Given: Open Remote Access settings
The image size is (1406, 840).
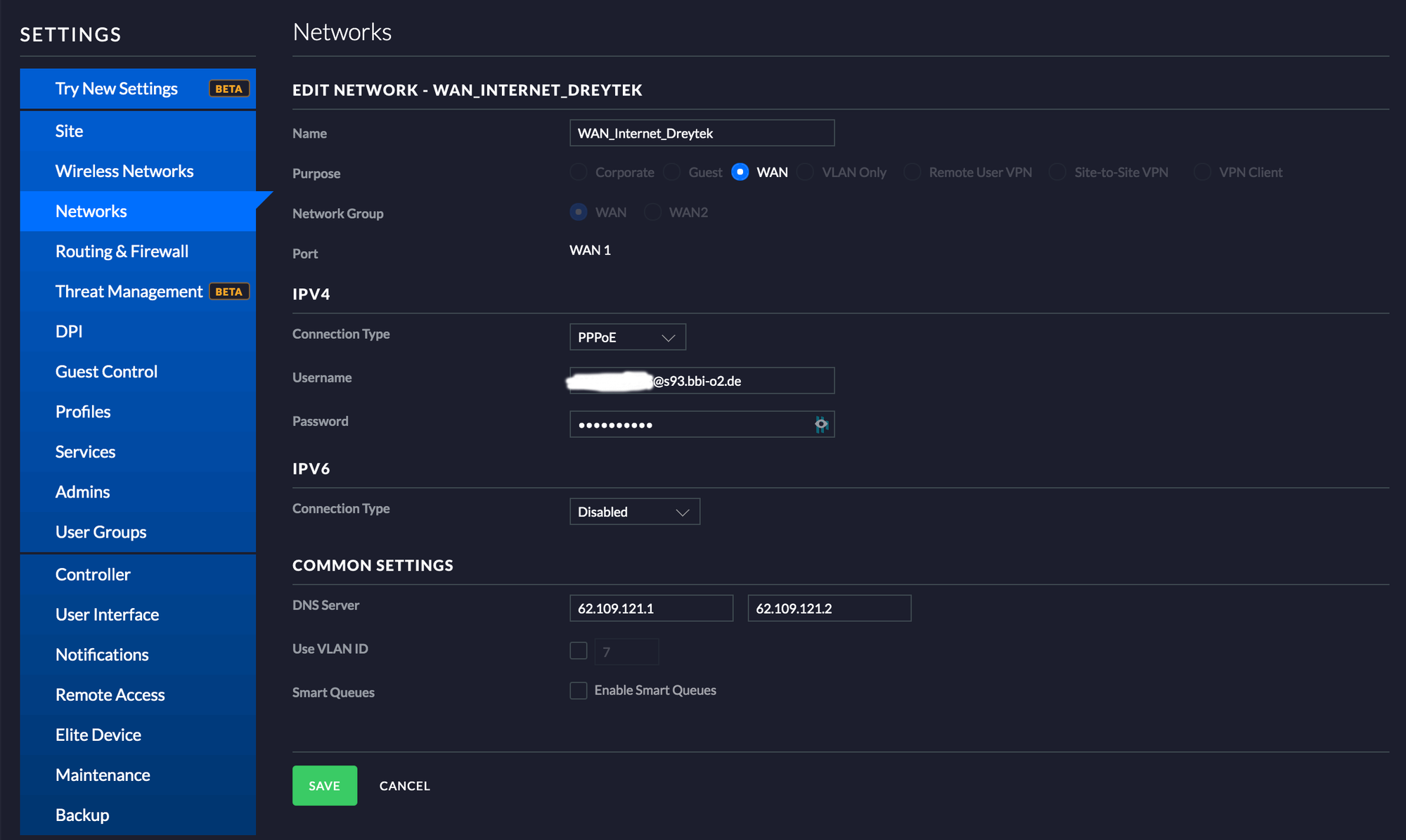Looking at the screenshot, I should pyautogui.click(x=110, y=694).
